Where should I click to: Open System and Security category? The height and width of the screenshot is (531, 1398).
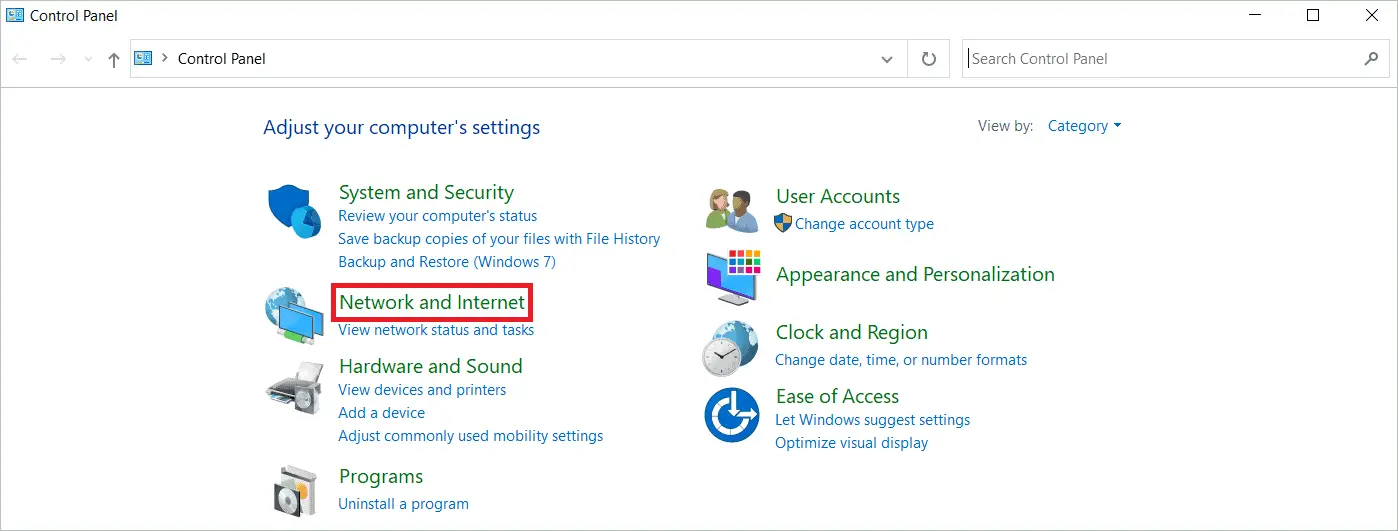tap(426, 192)
